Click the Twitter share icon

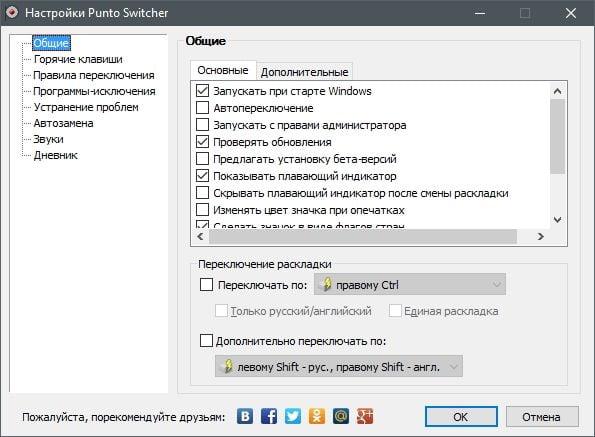[x=293, y=416]
